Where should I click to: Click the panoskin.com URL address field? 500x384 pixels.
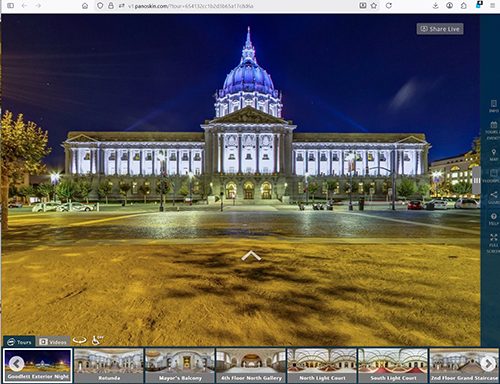[191, 6]
